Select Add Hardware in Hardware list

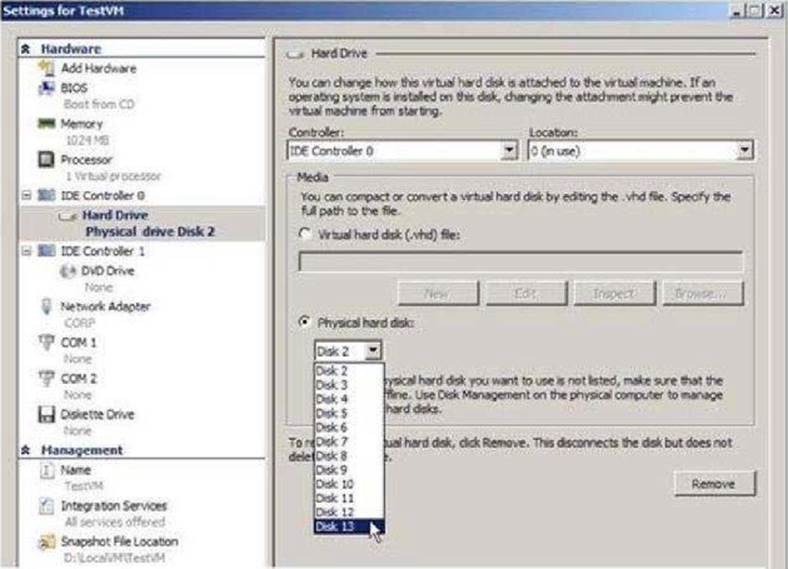99,68
